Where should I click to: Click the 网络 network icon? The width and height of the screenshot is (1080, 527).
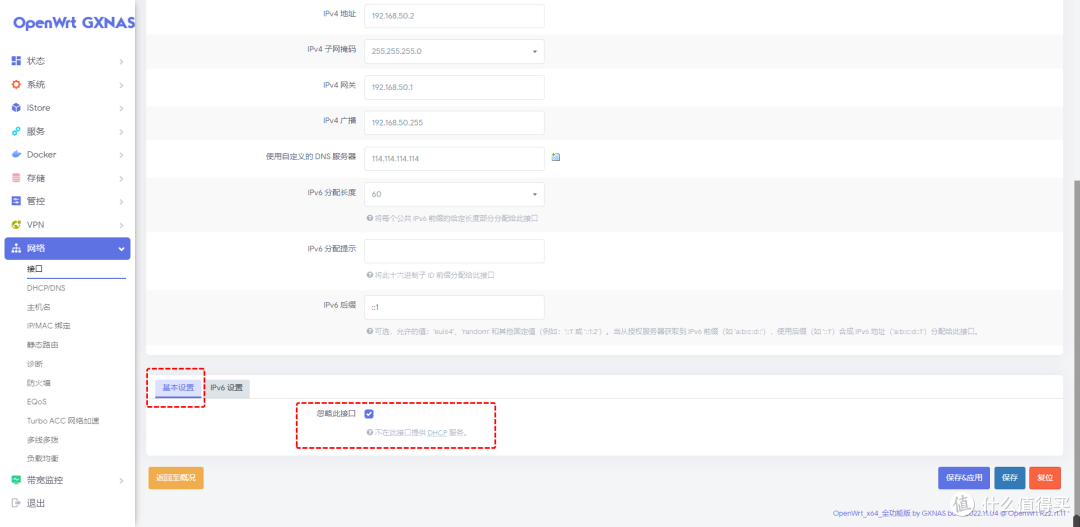point(17,249)
